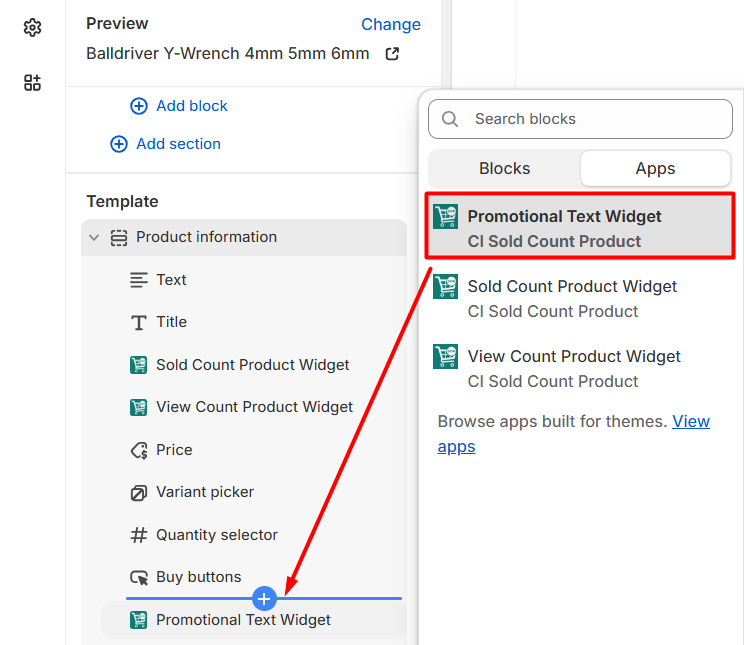Click the blue plus insert-block button

pyautogui.click(x=264, y=598)
